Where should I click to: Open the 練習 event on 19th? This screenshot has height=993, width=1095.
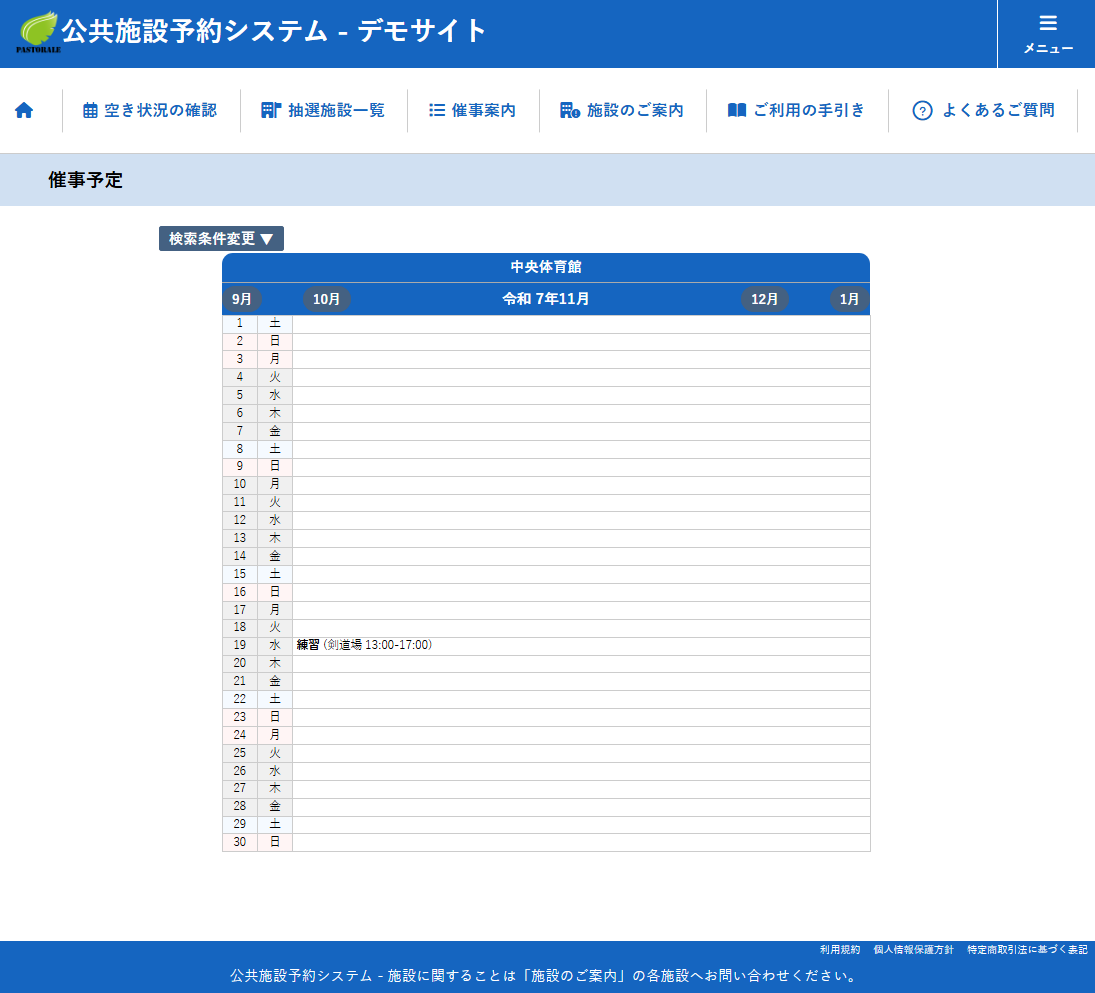(x=308, y=645)
